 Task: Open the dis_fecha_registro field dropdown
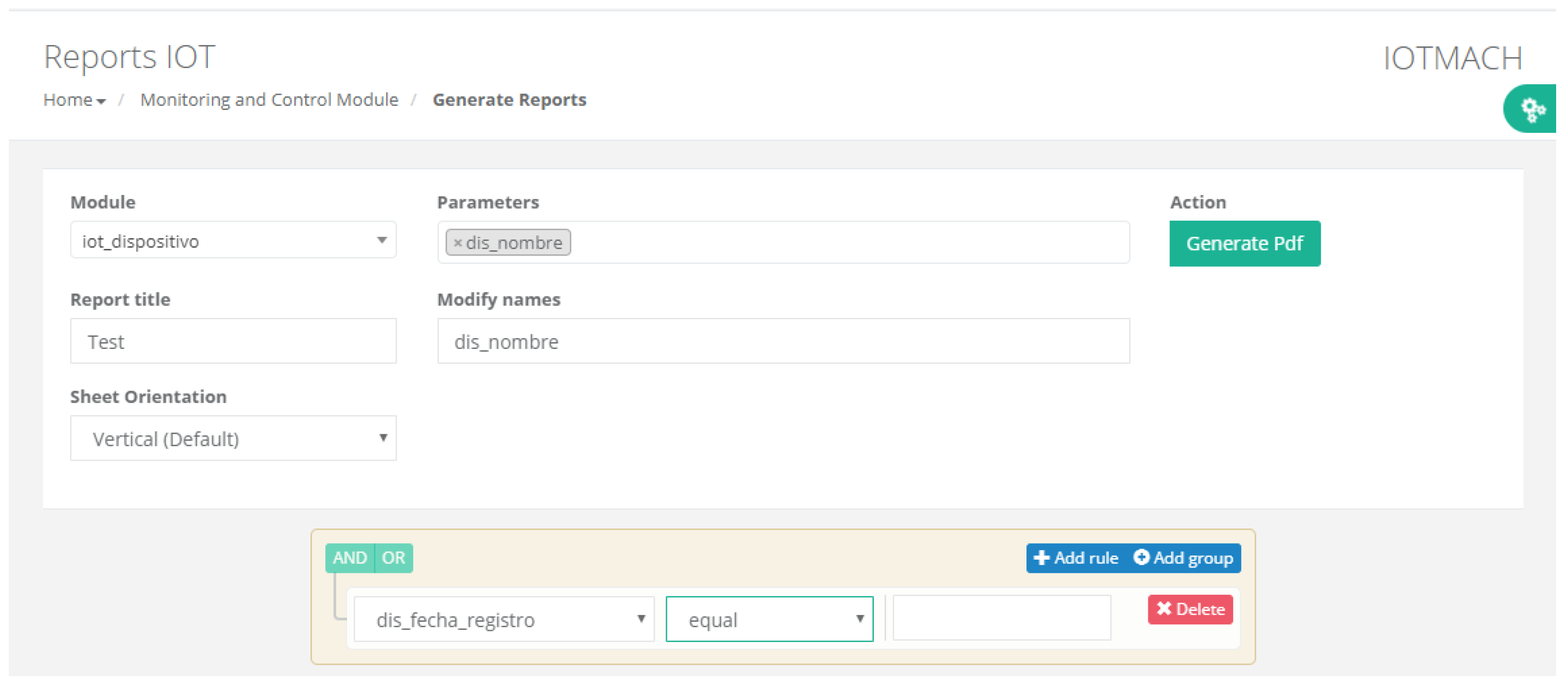point(504,619)
